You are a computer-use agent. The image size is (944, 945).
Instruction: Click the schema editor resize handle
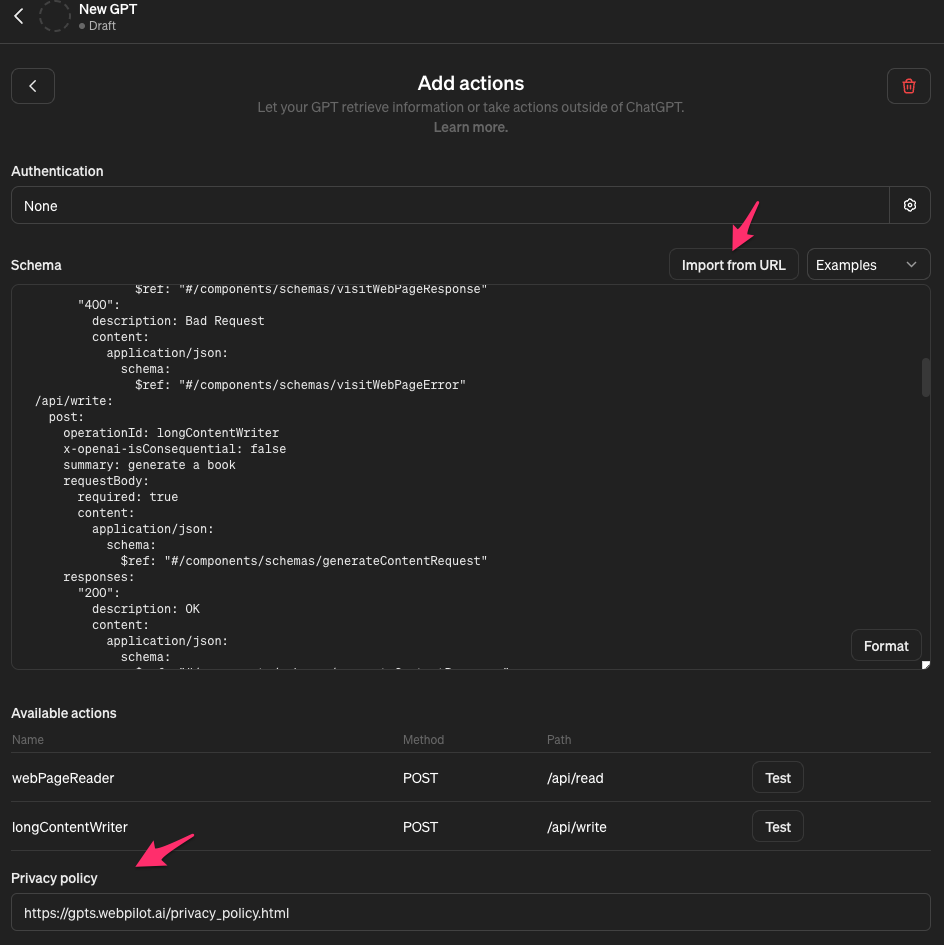click(925, 665)
